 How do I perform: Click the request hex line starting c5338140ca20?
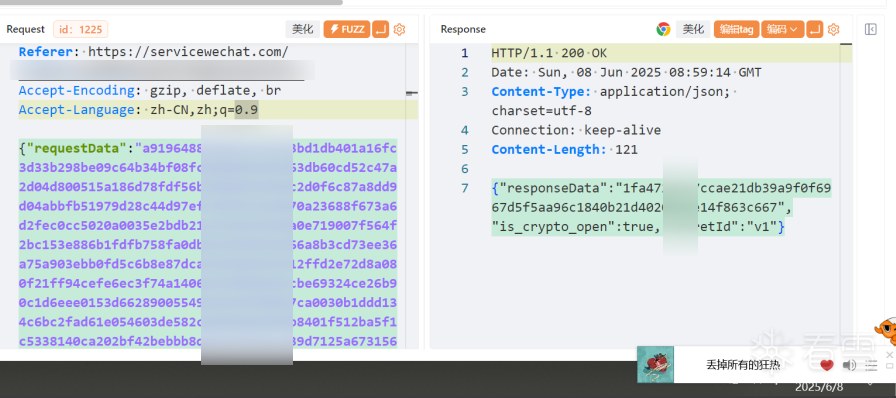208,341
